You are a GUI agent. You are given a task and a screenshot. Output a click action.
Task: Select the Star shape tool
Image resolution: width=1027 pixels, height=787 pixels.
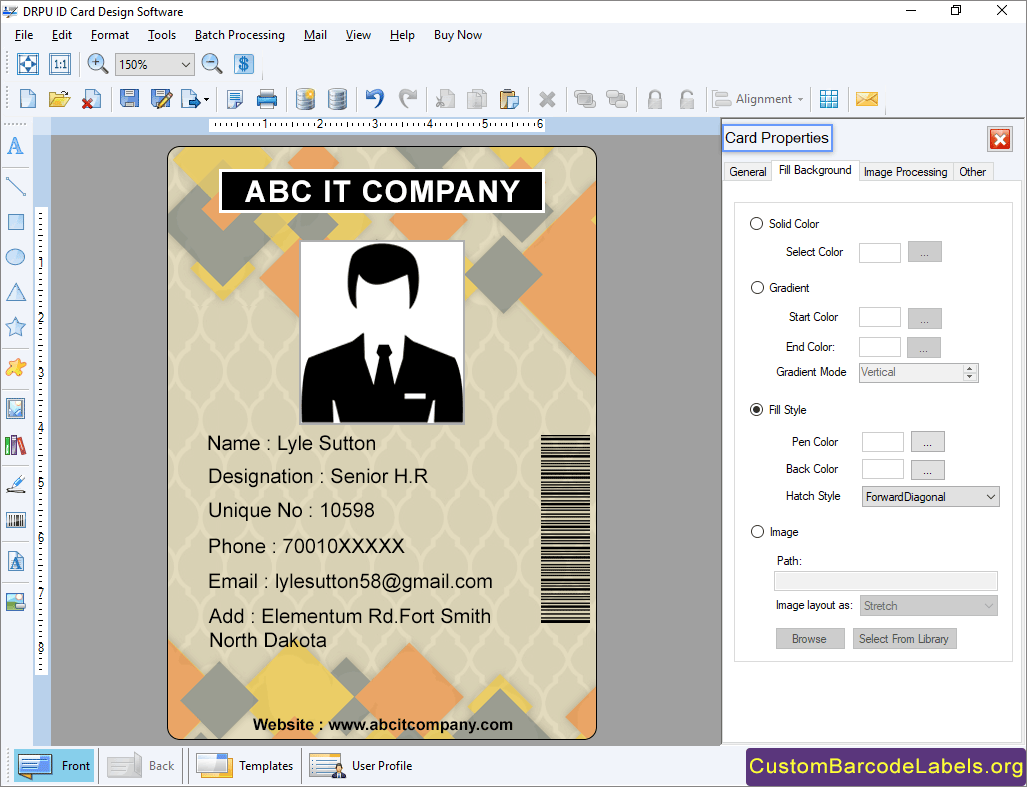(15, 327)
